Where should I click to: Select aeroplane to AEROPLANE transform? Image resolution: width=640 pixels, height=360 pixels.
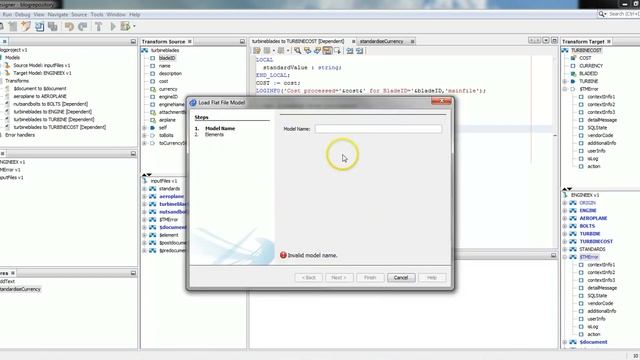point(40,96)
